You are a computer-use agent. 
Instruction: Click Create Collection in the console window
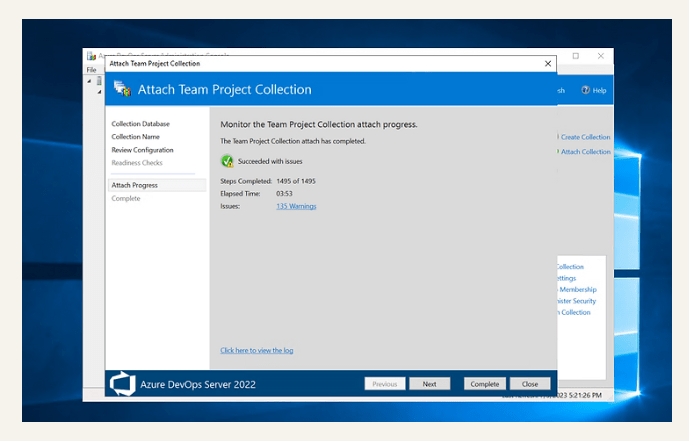tap(585, 137)
